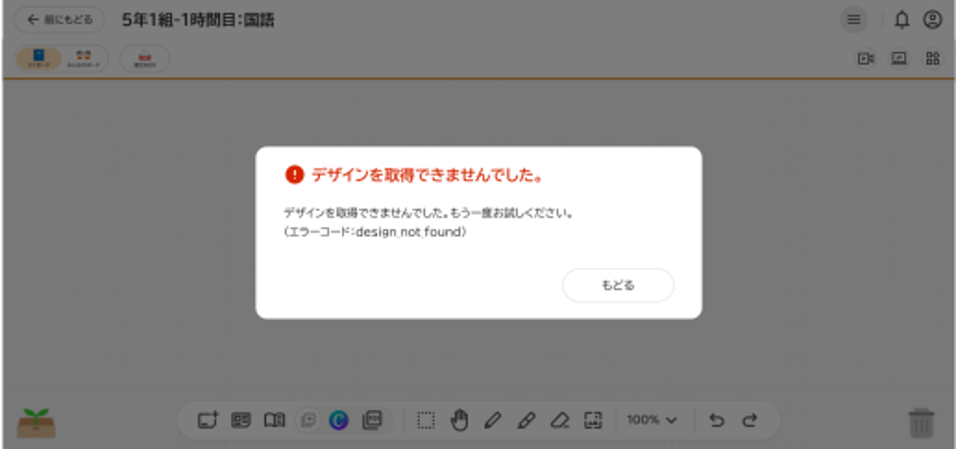Click the text recognition frame icon

tap(593, 420)
